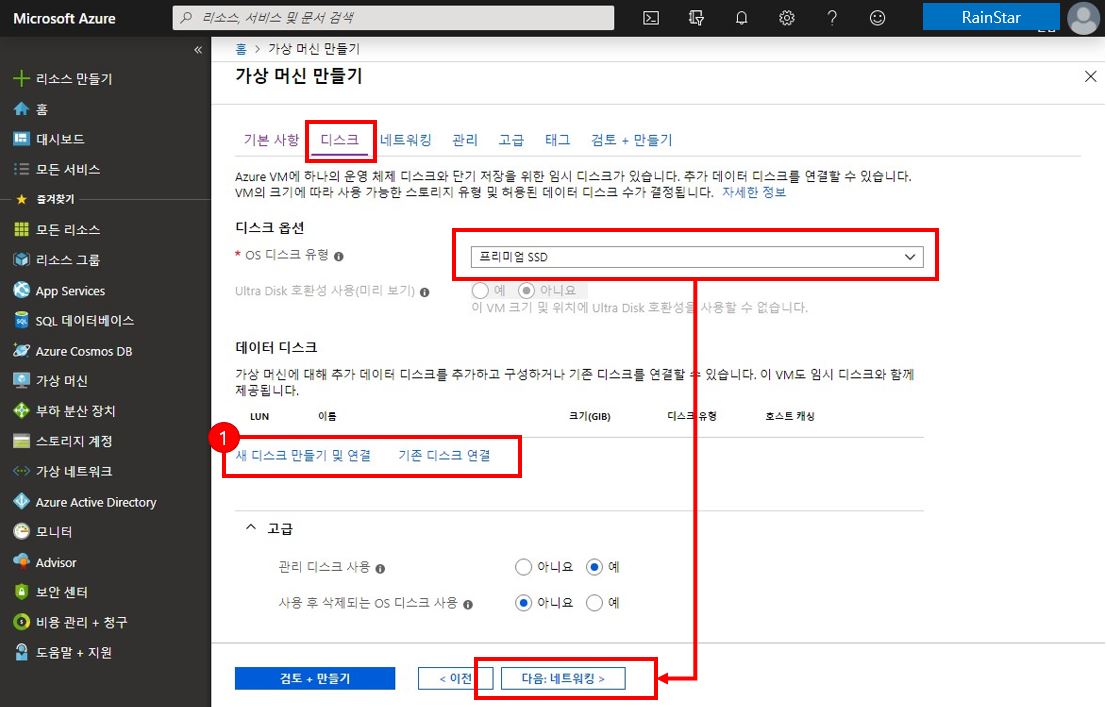Screen dimensions: 1107x707
Task: Open Cloud Shell from top bar
Action: [x=651, y=18]
